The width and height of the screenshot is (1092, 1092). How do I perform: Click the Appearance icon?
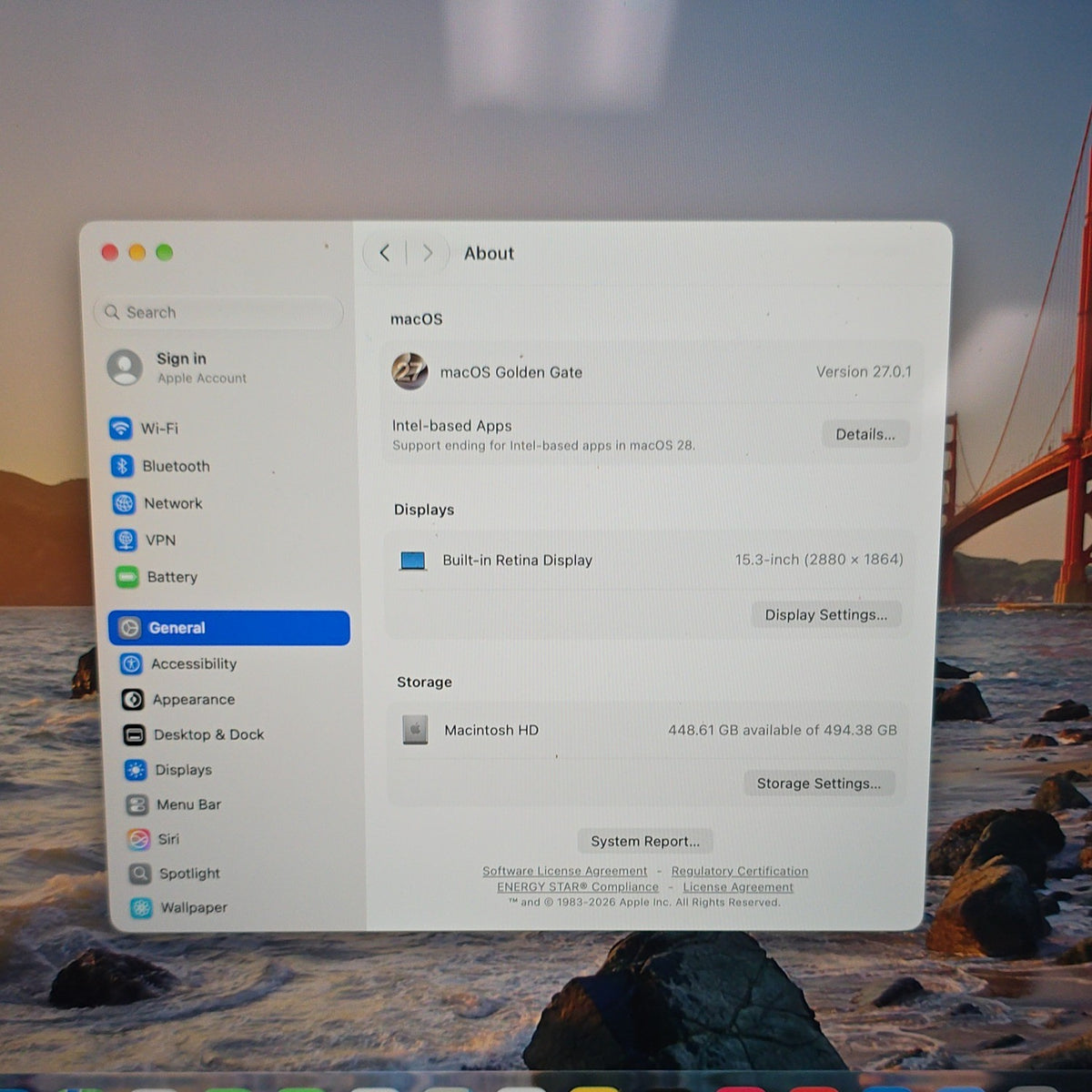[133, 700]
